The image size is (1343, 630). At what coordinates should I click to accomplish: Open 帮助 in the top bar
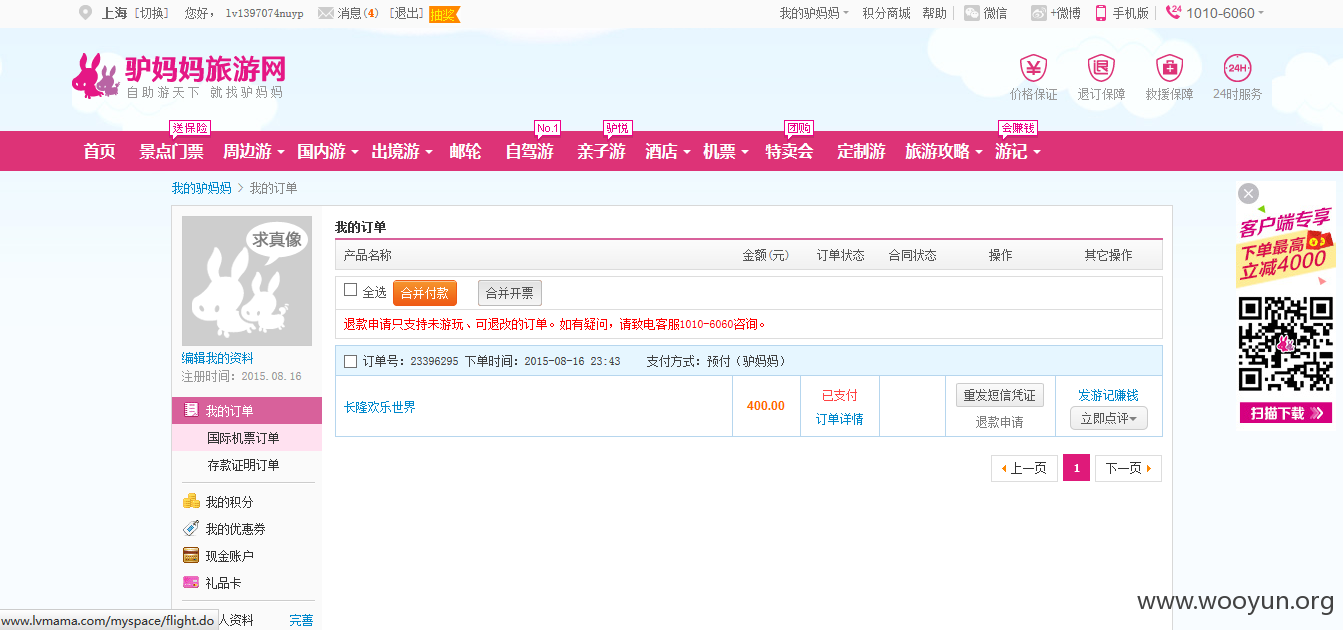coord(934,13)
